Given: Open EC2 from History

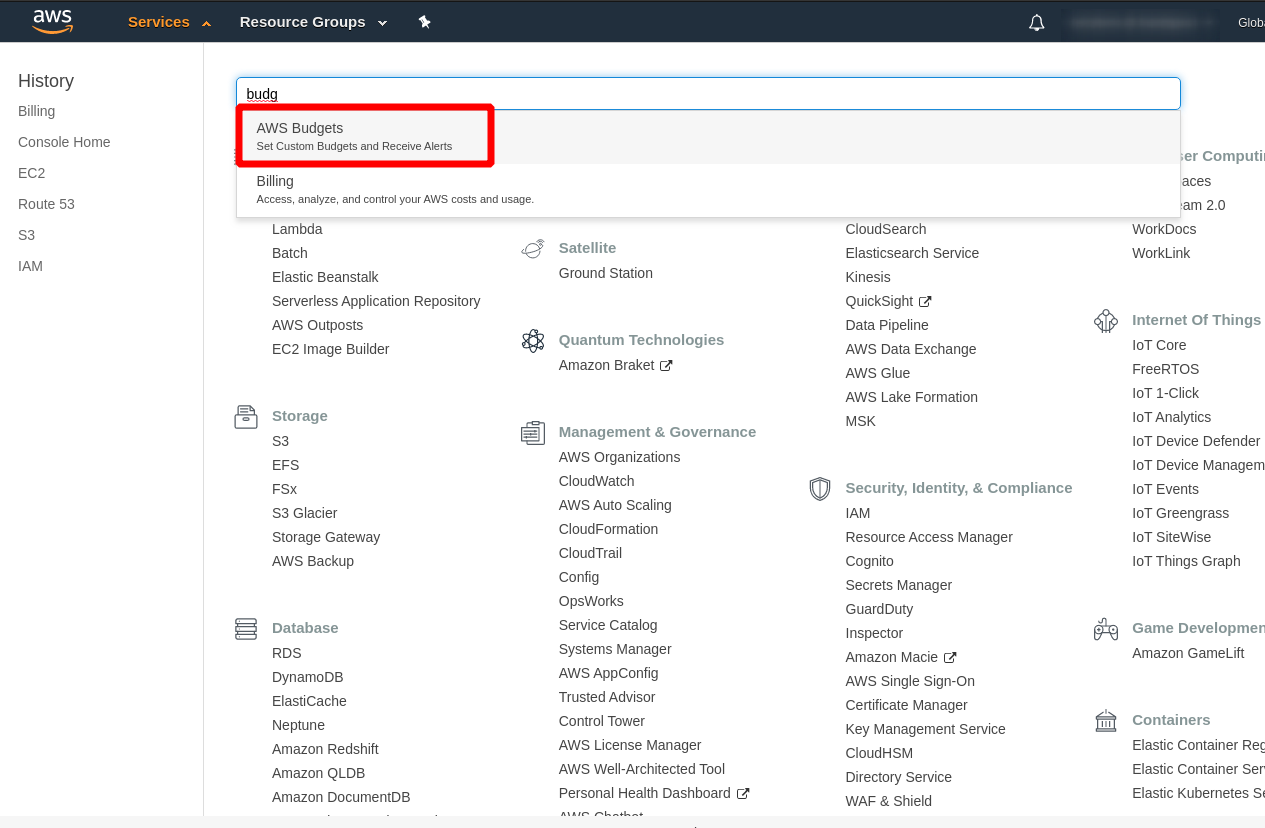Looking at the screenshot, I should pyautogui.click(x=32, y=173).
